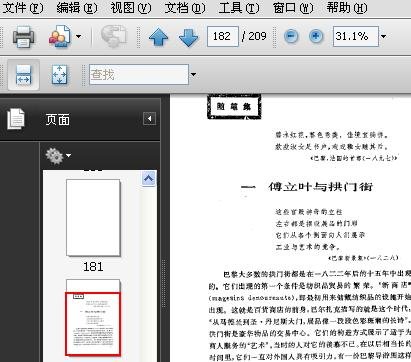Screen dimensions: 411x362
Task: Open the 工具(T) menu
Action: click(239, 7)
